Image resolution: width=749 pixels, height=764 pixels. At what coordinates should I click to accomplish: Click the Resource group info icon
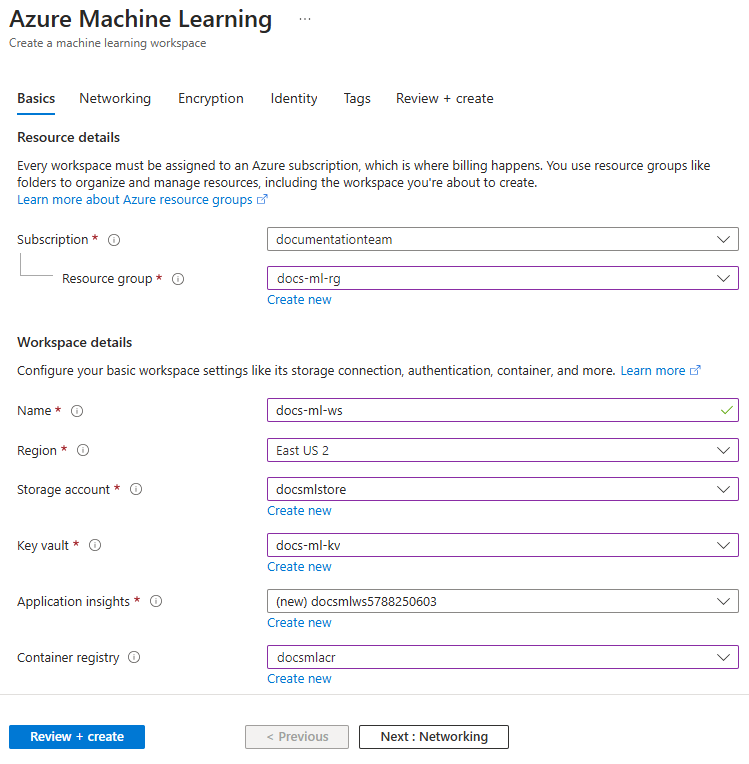(x=178, y=279)
